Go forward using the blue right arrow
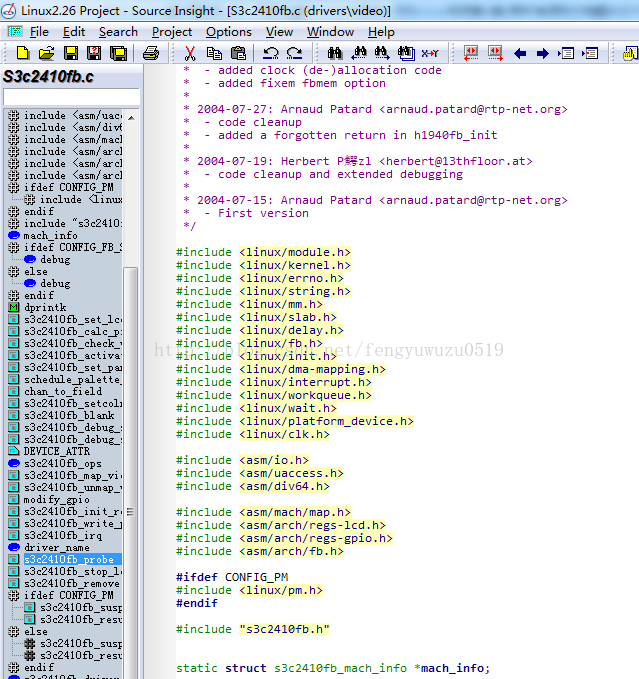 click(x=542, y=54)
